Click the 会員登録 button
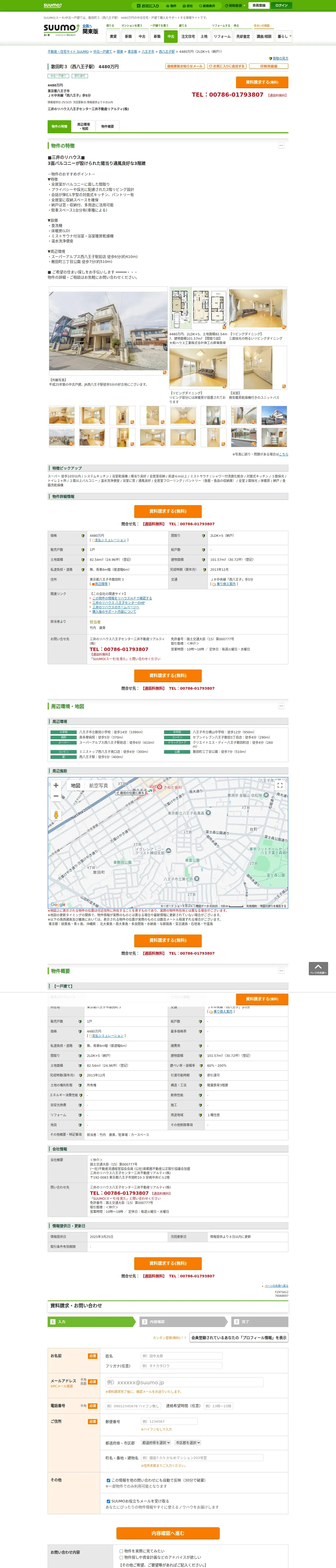The image size is (336, 1568). coord(259,5)
